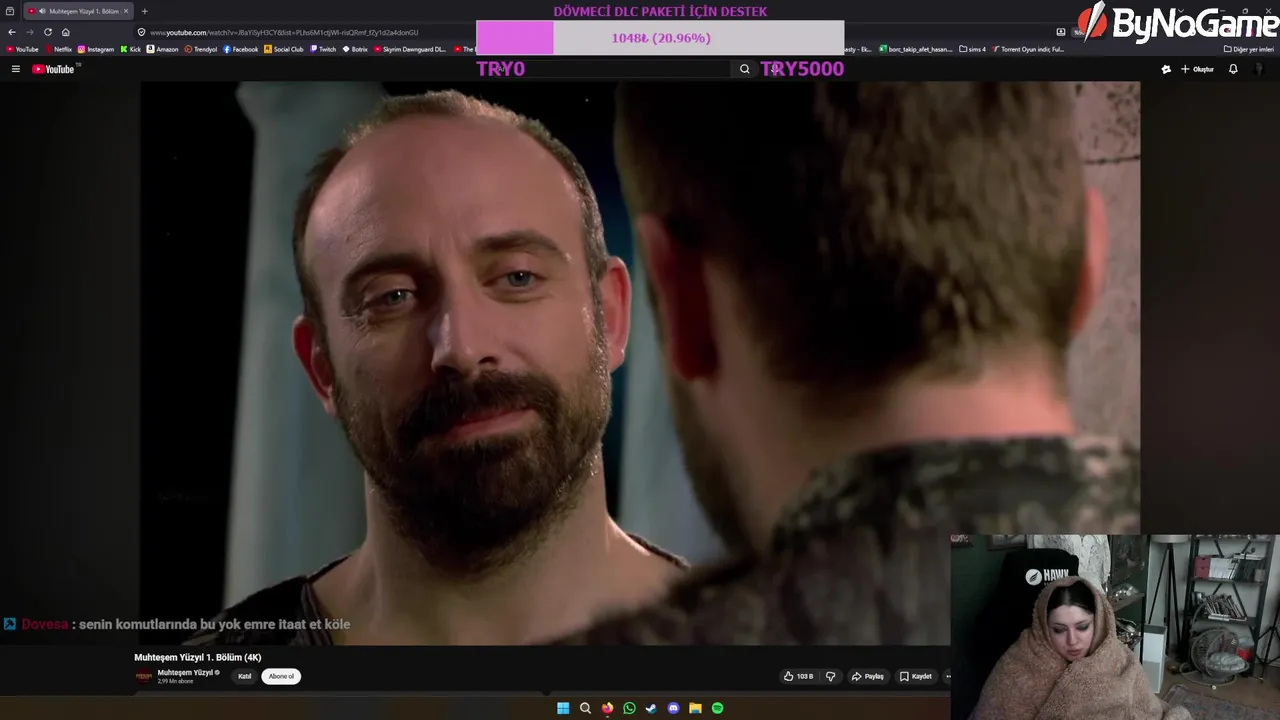Open a new tab with plus button
Image resolution: width=1280 pixels, height=720 pixels.
tap(144, 11)
